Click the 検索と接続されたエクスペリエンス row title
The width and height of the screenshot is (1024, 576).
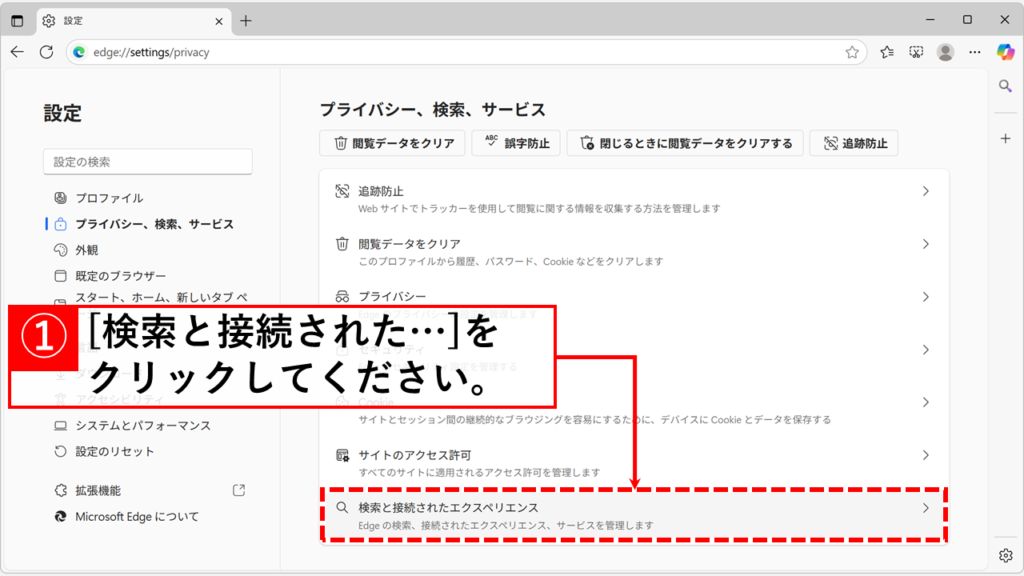(448, 507)
